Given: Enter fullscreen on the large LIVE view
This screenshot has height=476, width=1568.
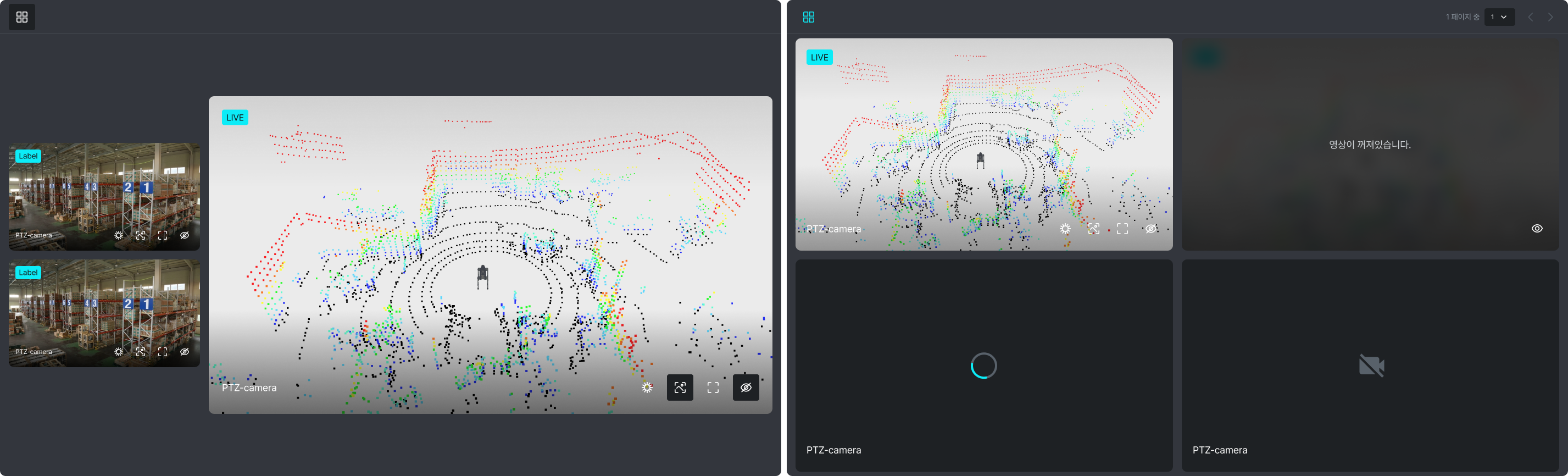Looking at the screenshot, I should pyautogui.click(x=713, y=388).
